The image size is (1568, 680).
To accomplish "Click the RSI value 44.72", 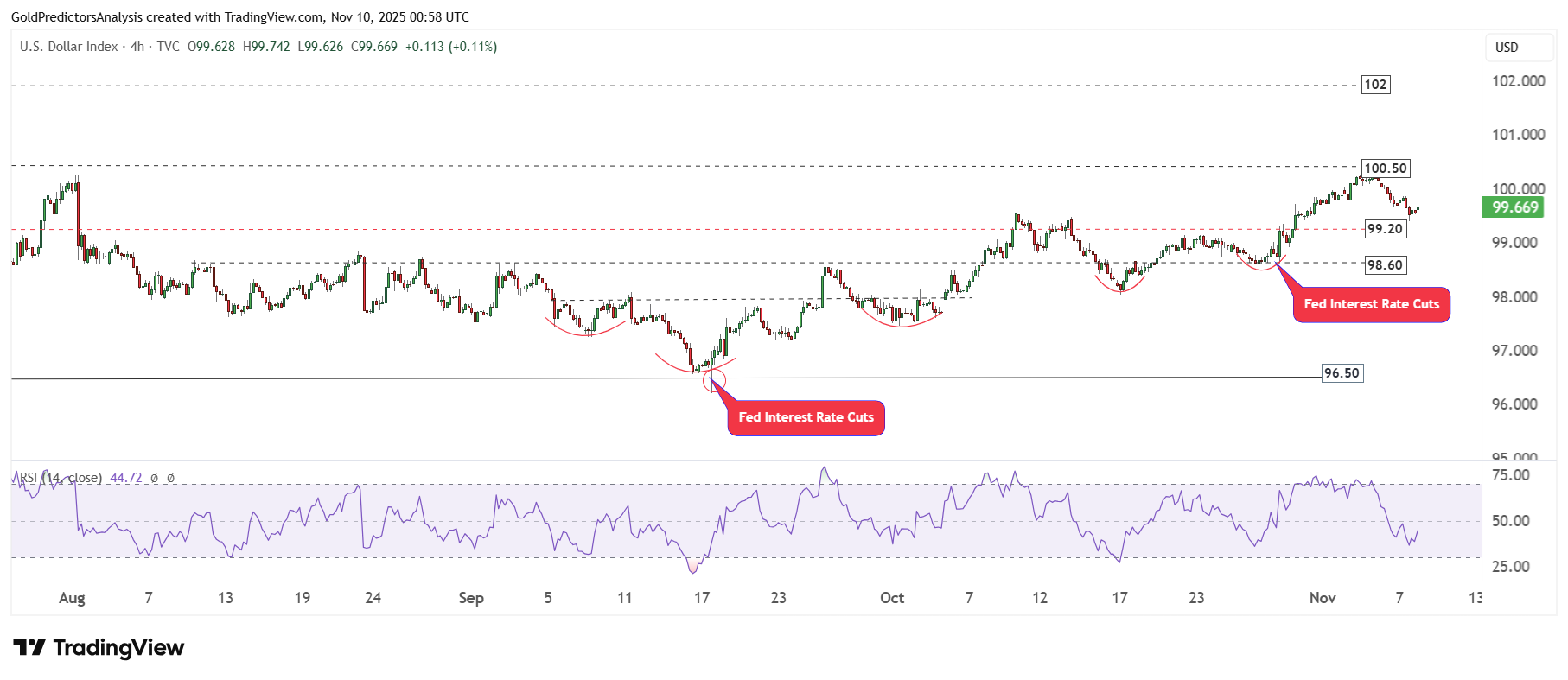I will point(125,478).
